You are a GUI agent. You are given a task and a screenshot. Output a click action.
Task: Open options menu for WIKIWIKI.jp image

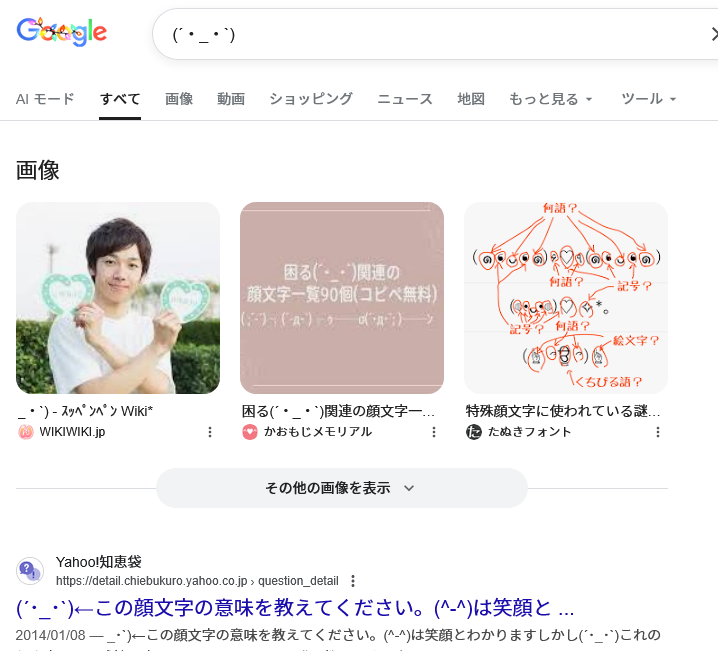[210, 432]
